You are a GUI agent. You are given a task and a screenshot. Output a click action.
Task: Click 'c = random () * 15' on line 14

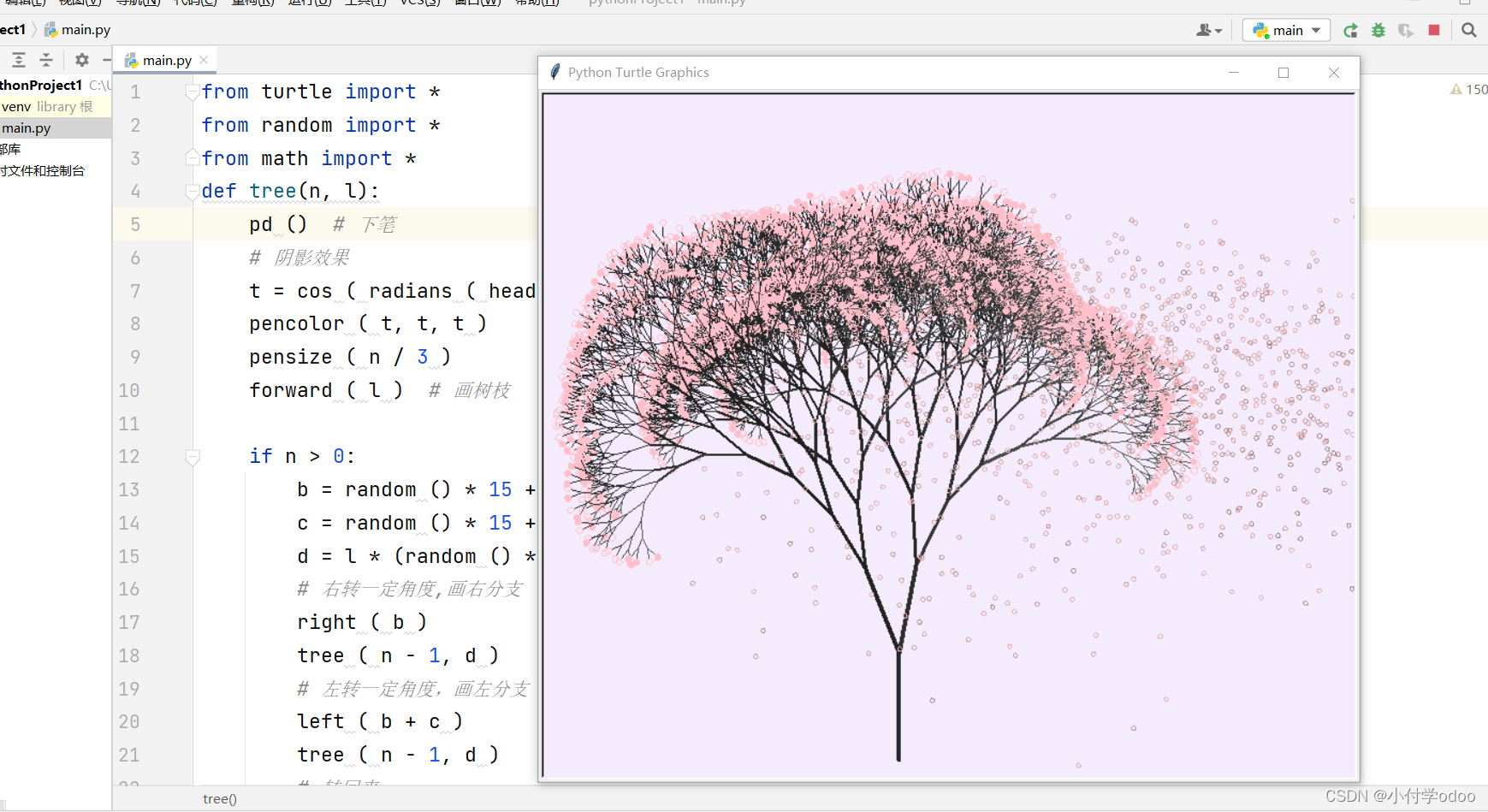point(405,523)
